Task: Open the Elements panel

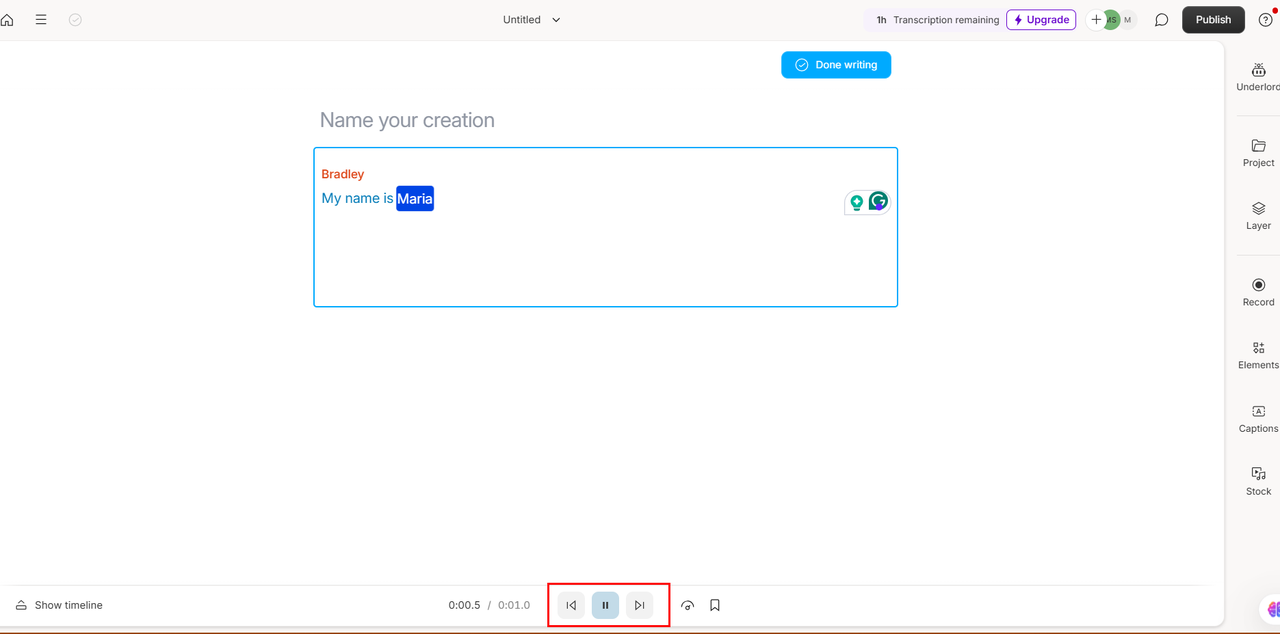Action: click(x=1258, y=355)
